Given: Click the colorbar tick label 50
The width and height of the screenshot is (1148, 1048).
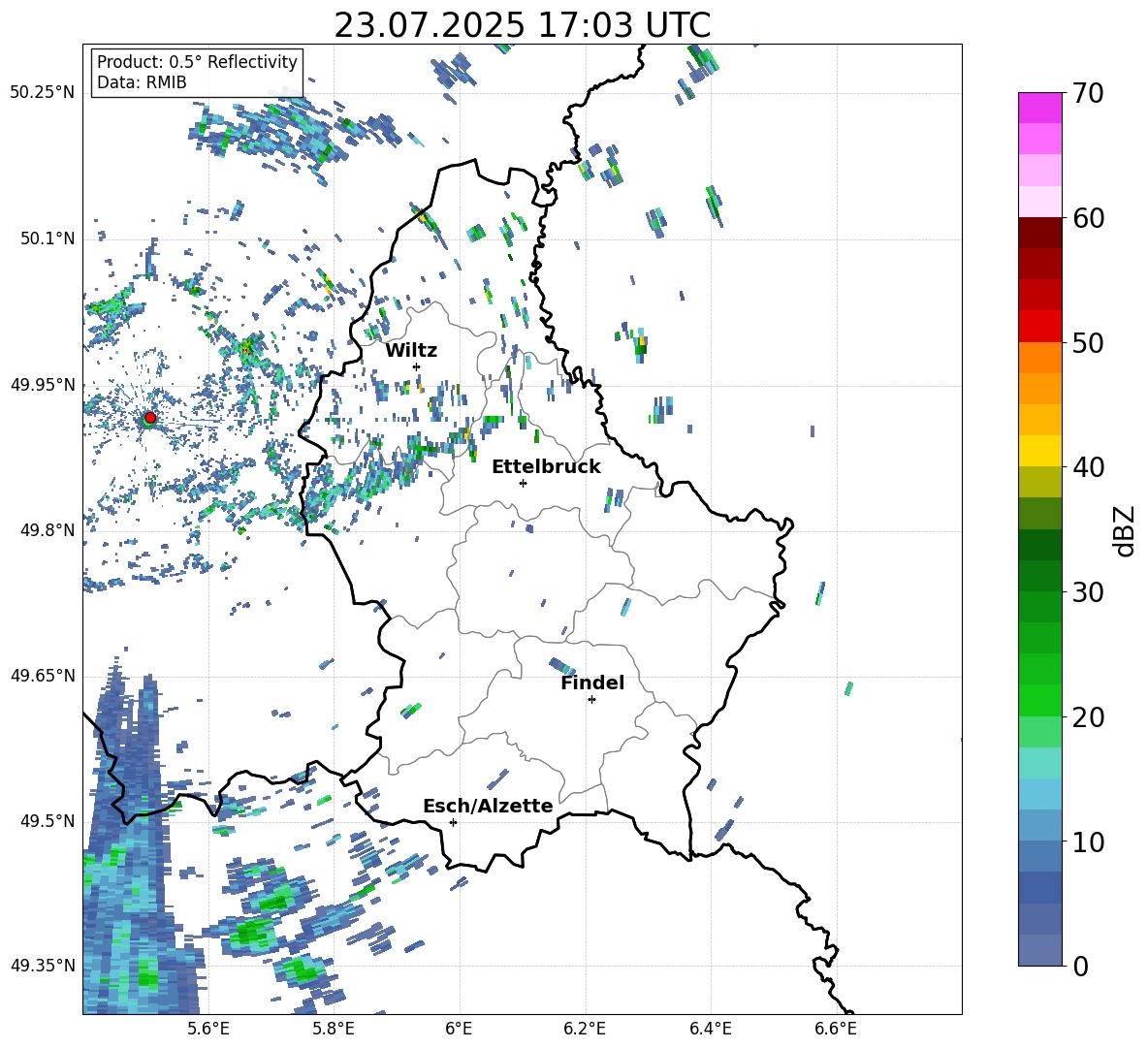Looking at the screenshot, I should pos(1089,342).
